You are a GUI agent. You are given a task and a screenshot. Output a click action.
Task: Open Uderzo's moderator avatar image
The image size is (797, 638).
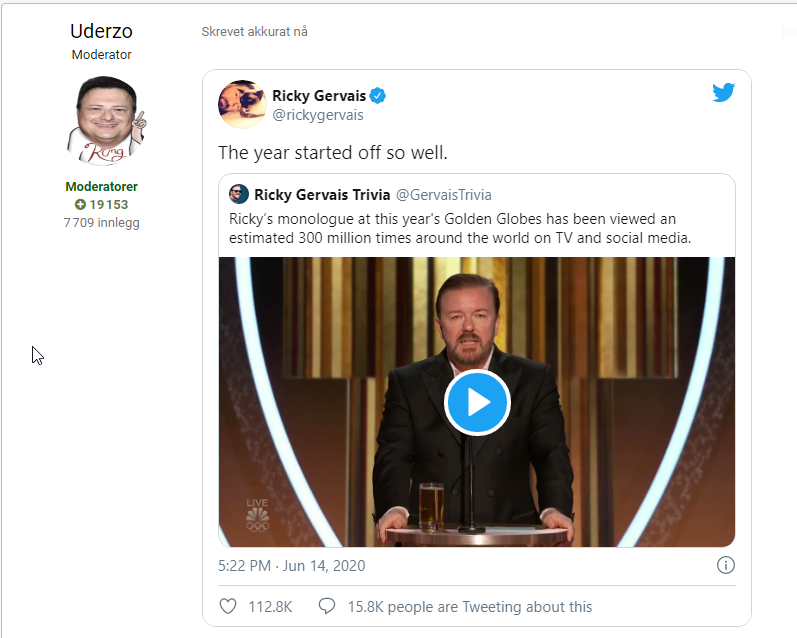pyautogui.click(x=106, y=120)
